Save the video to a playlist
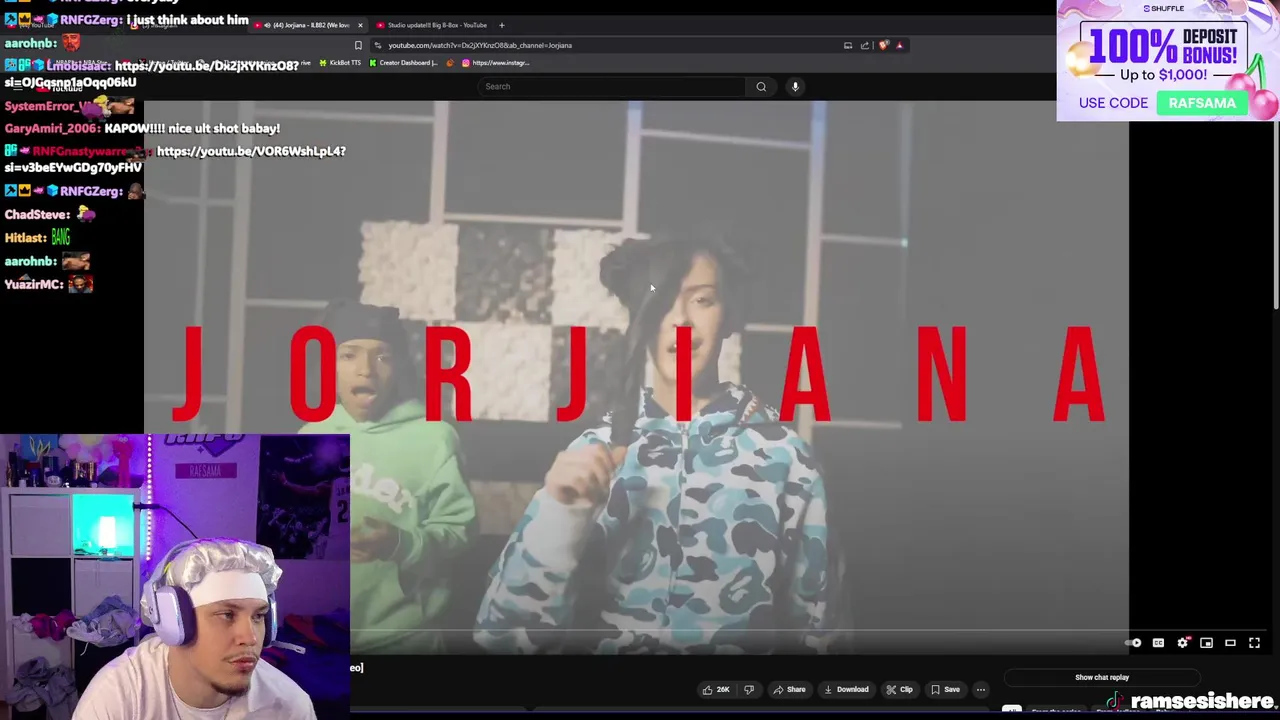 pyautogui.click(x=945, y=689)
